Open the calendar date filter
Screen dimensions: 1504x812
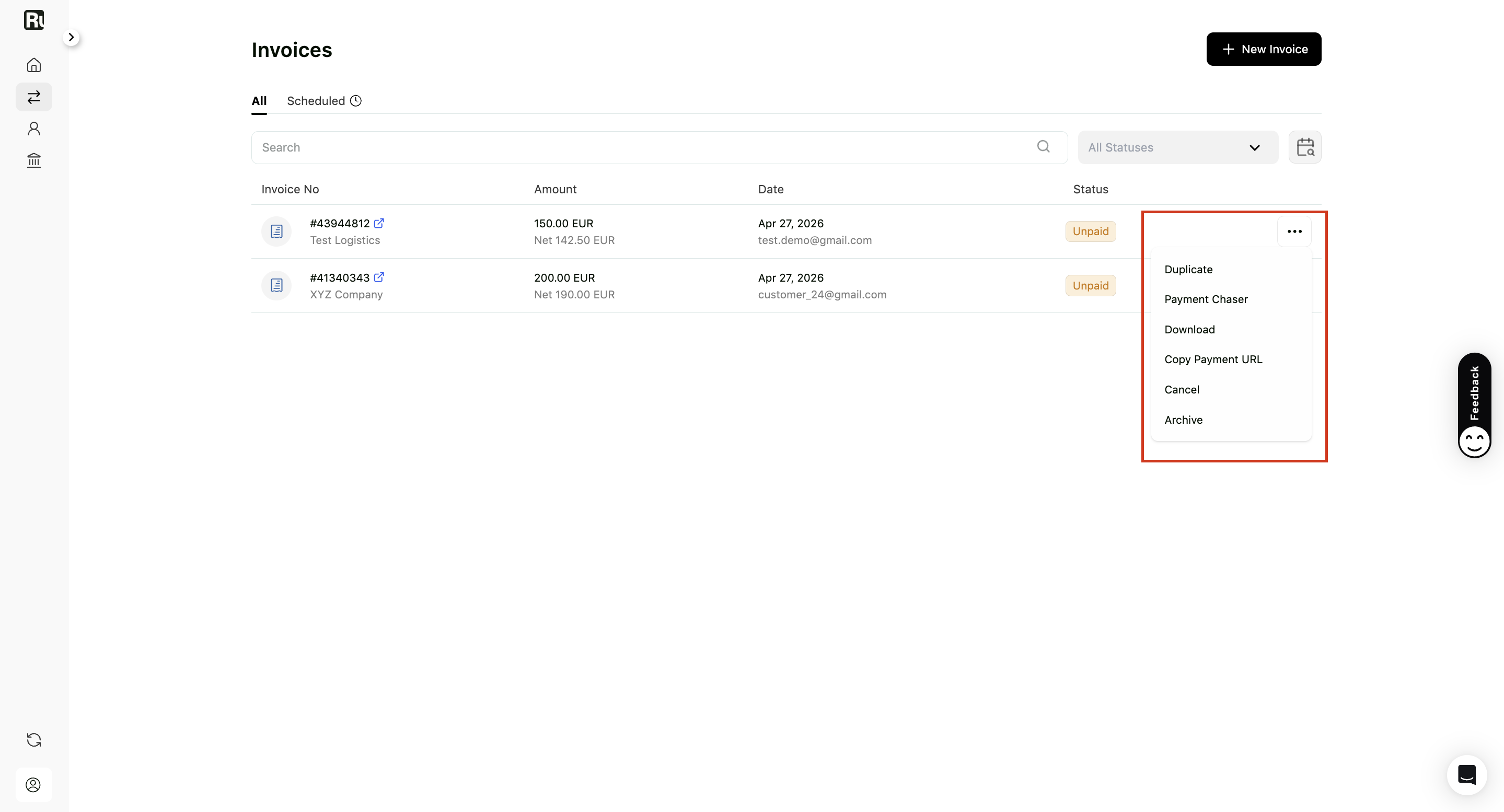click(1305, 147)
